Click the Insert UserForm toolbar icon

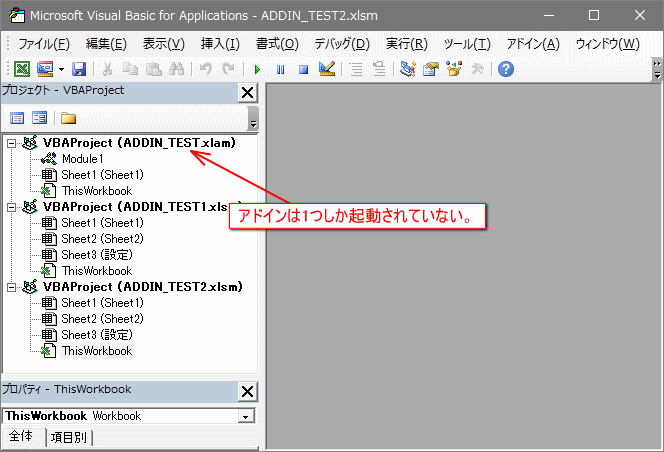click(45, 69)
